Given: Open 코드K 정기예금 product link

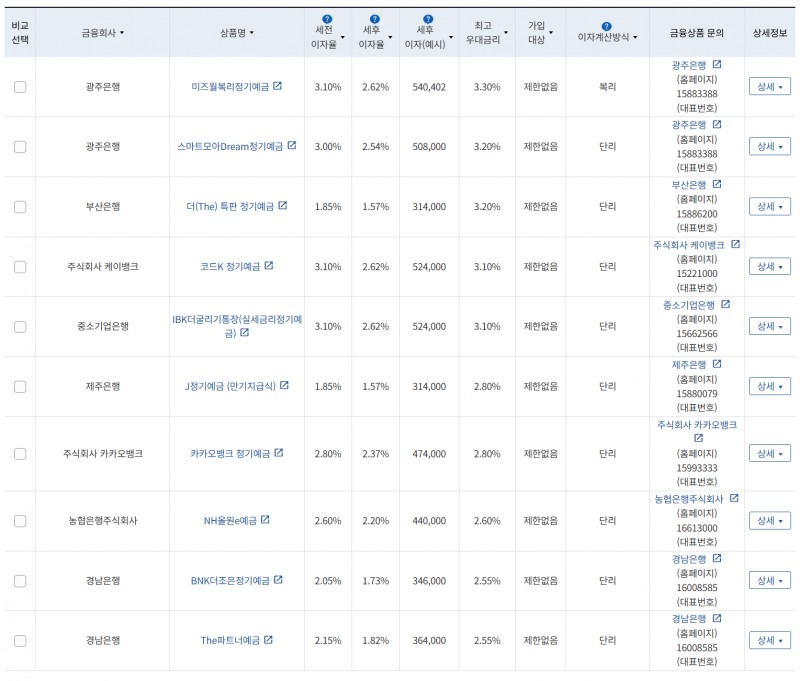Looking at the screenshot, I should coord(230,267).
